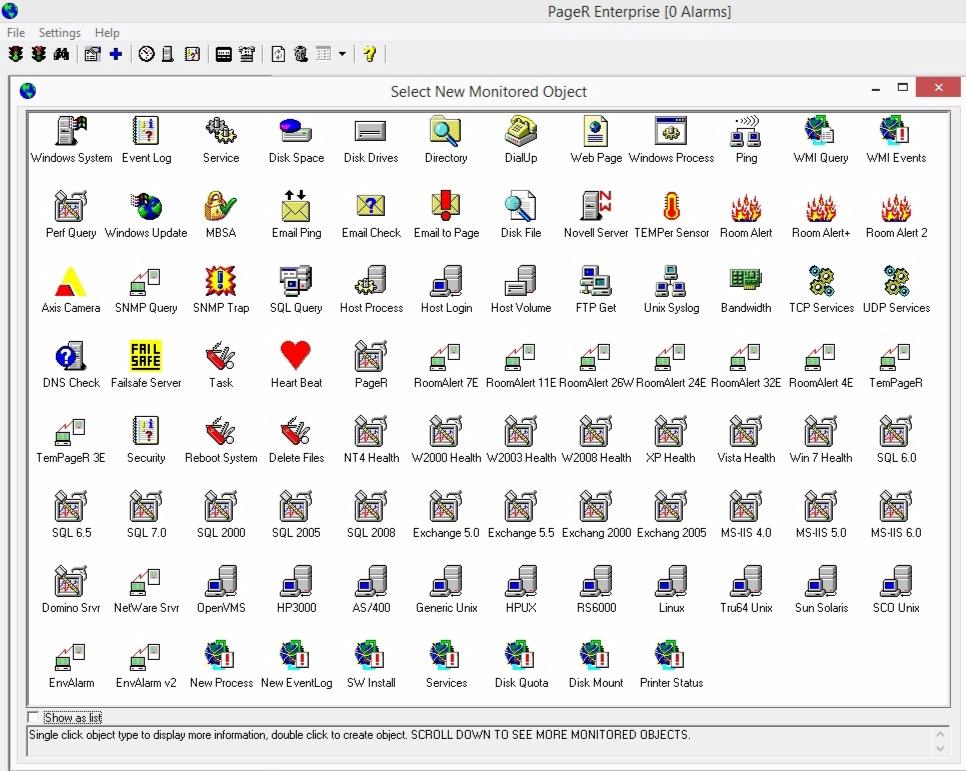Viewport: 966px width, 771px height.
Task: Select the Windows System object icon
Action: [x=71, y=131]
